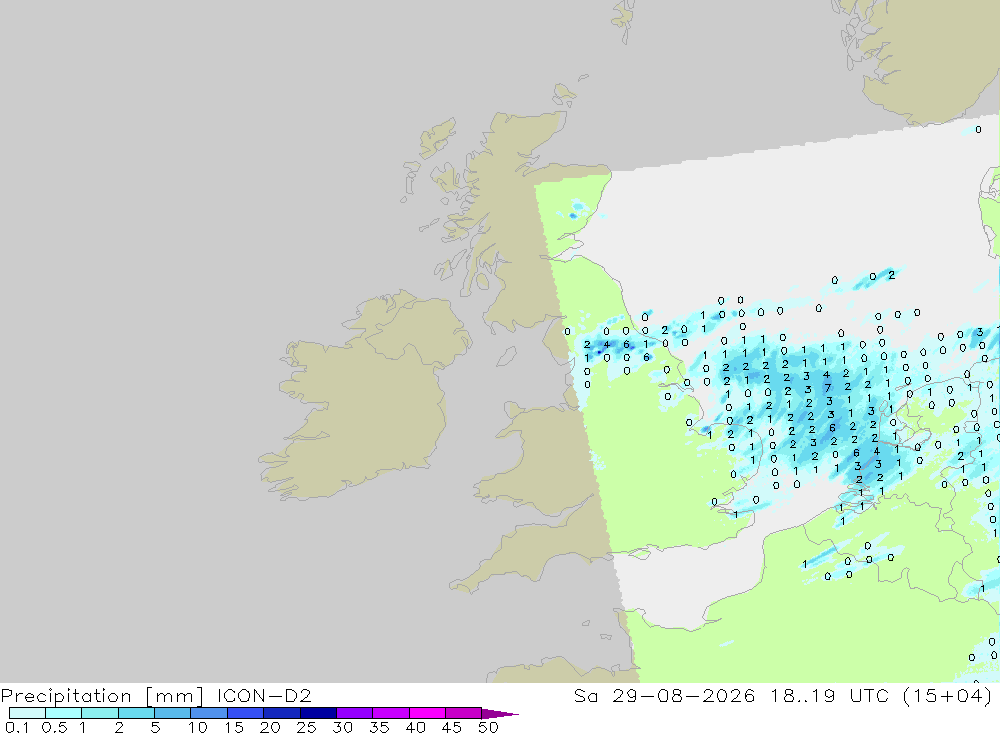1000x733 pixels.
Task: Click the dark blue rain spot in eastern Scotland
Action: [x=573, y=216]
